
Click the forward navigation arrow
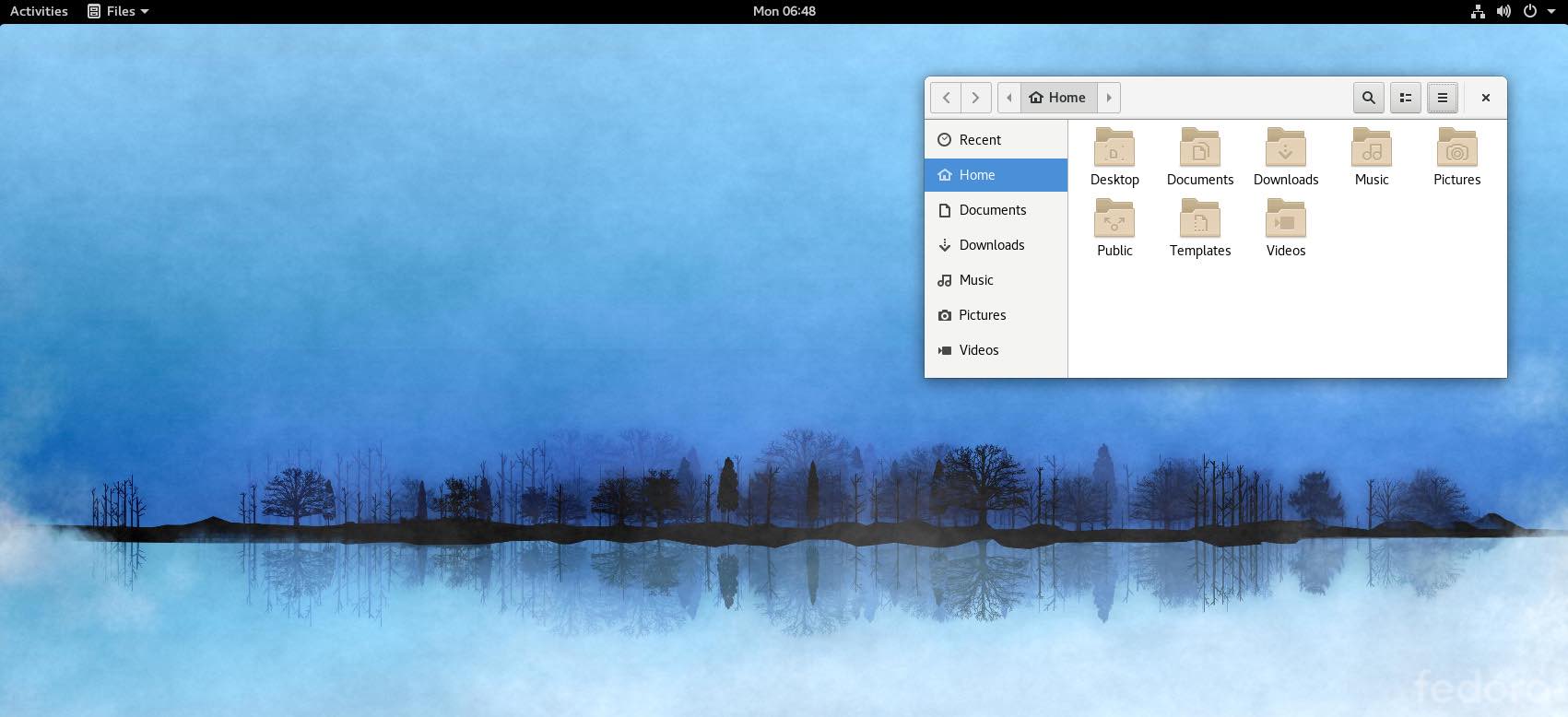point(976,98)
